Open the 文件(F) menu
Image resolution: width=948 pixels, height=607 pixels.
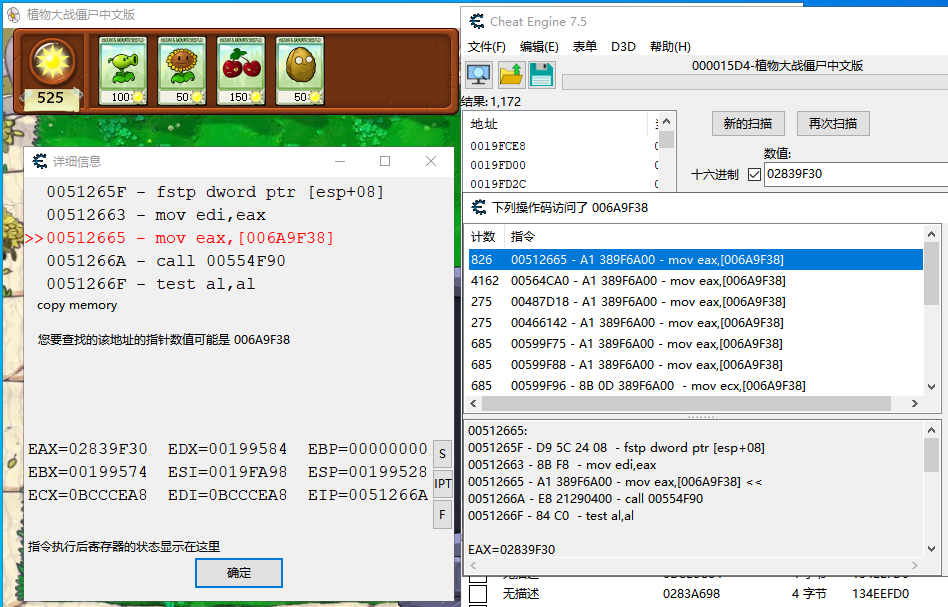[x=487, y=47]
